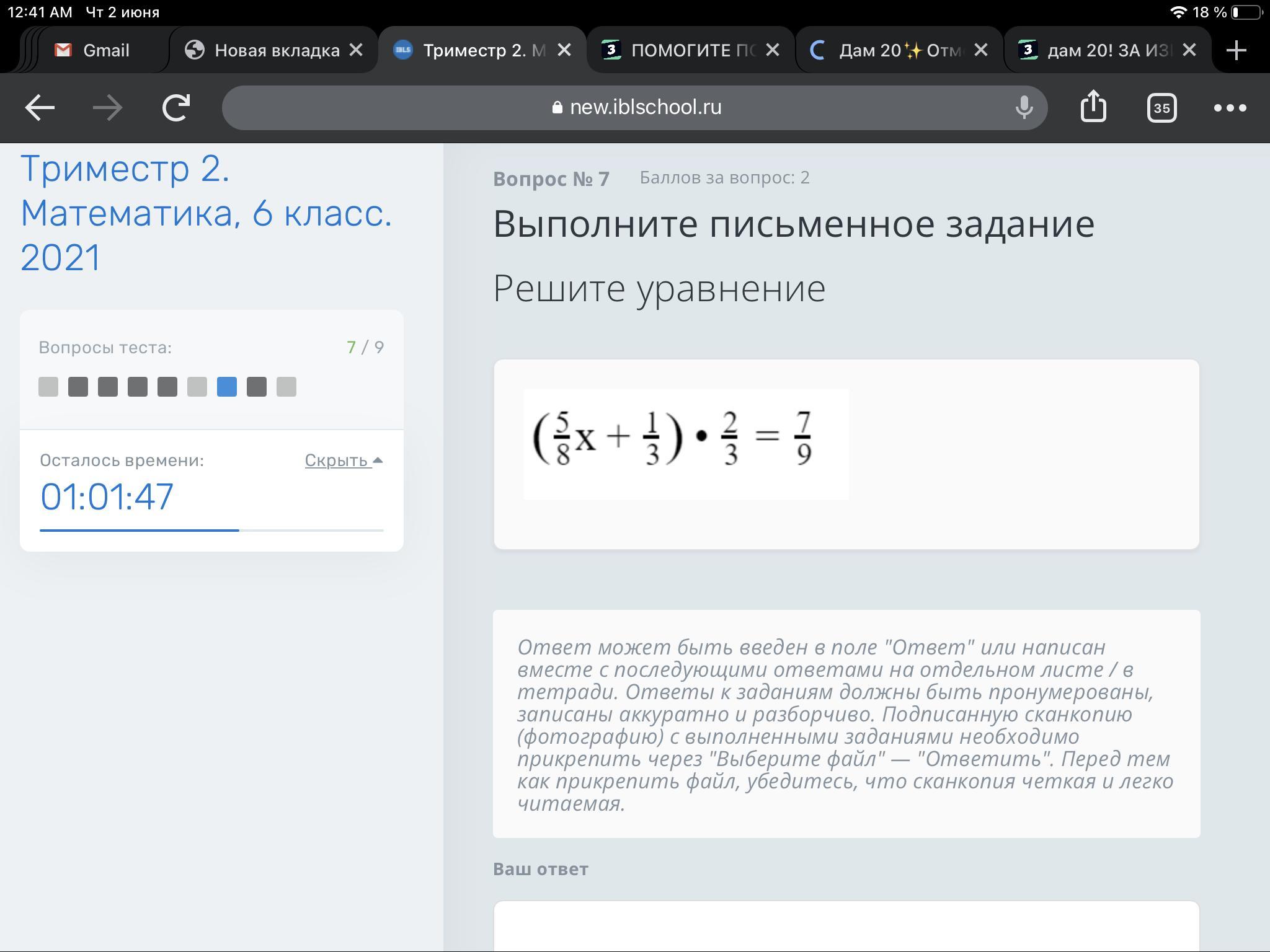Click the remaining time progress bar
This screenshot has height=952, width=1270.
211,530
